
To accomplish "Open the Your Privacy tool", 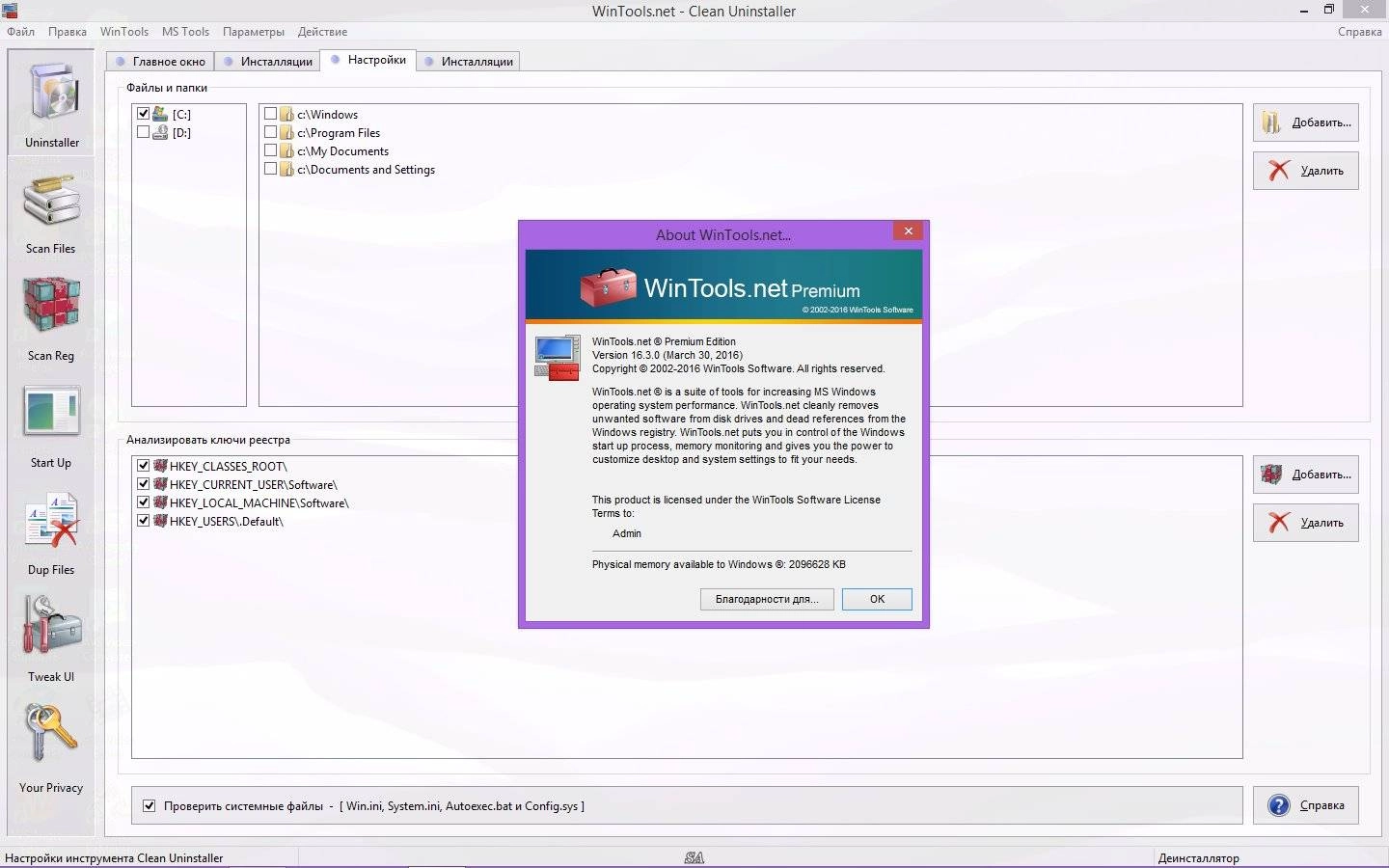I will point(51,748).
